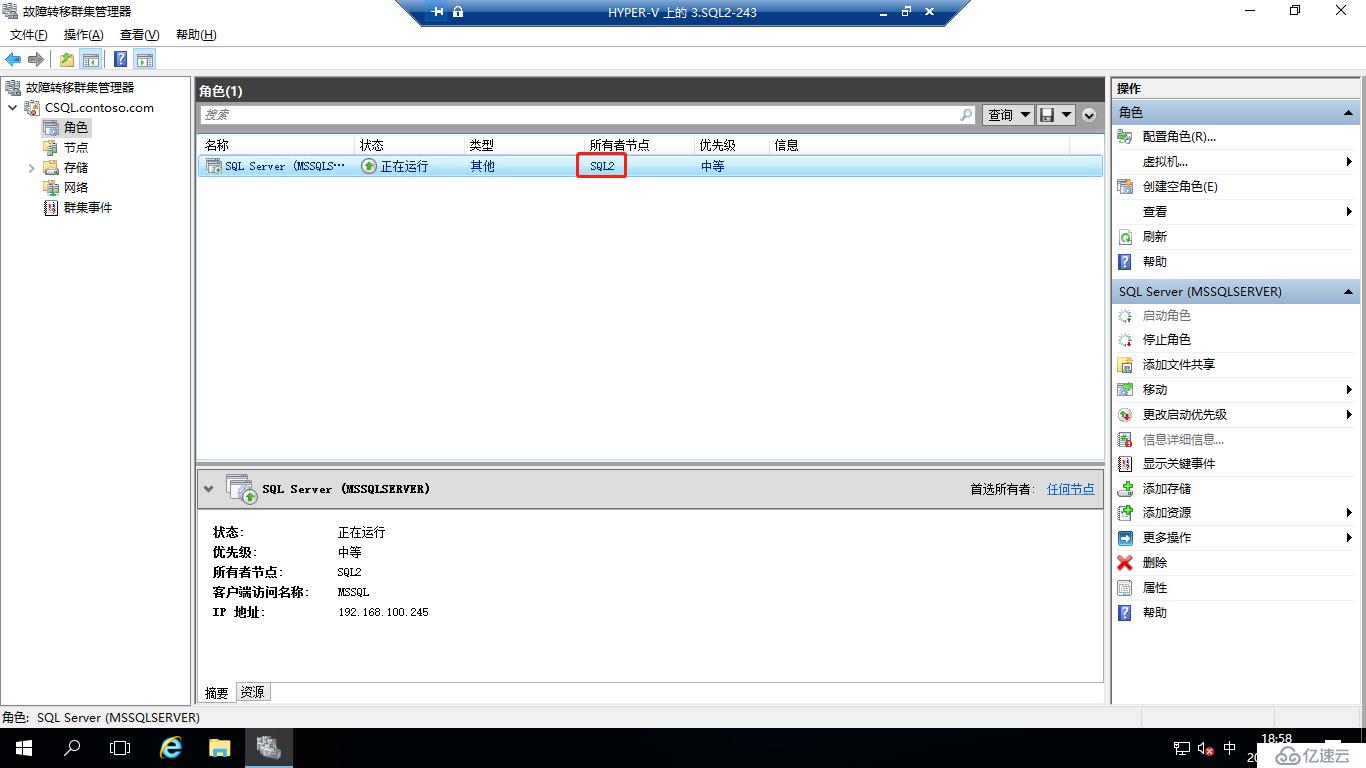Screen dimensions: 1366x768
Task: Open the 操作(A) menu
Action: [x=84, y=35]
